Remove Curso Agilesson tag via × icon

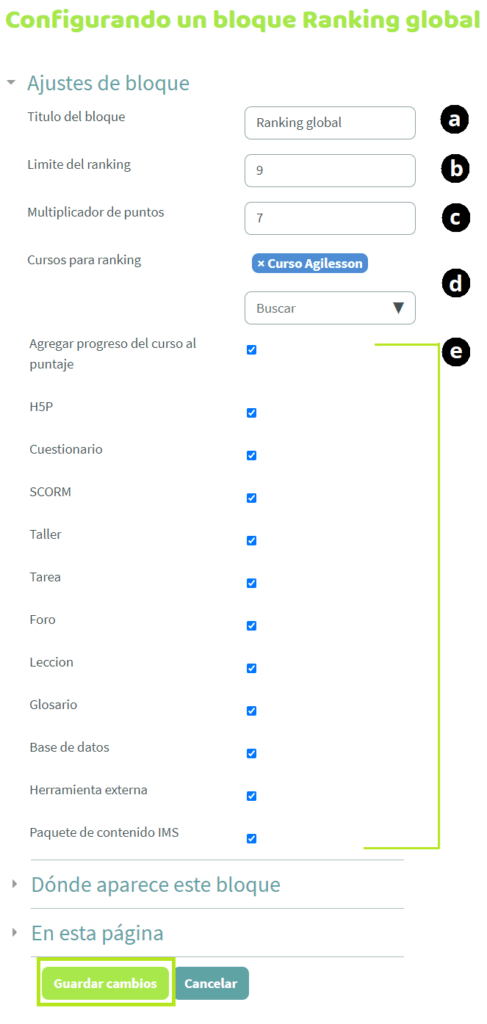point(260,263)
